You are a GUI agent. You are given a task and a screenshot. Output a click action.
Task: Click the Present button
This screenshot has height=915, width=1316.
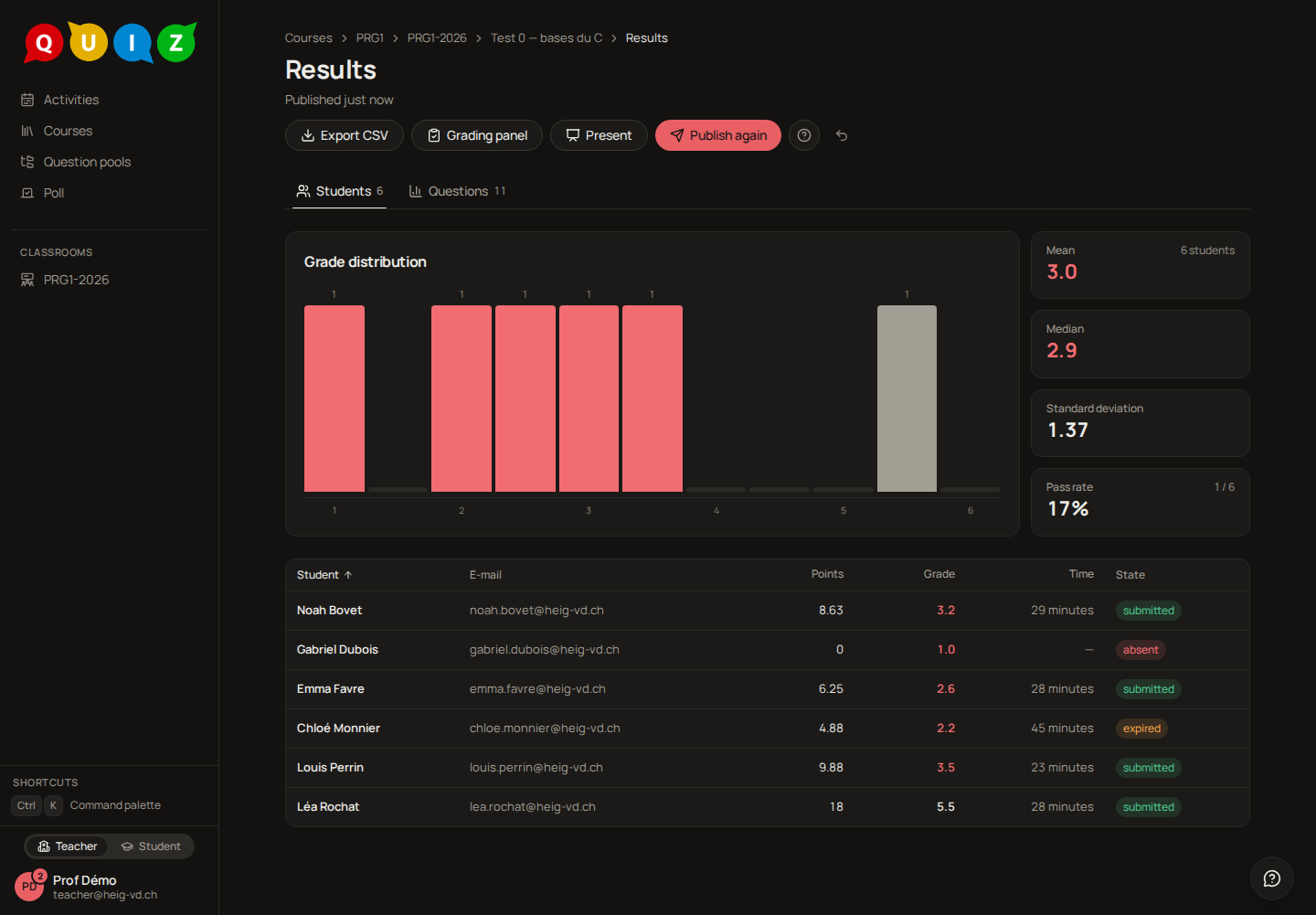point(599,135)
